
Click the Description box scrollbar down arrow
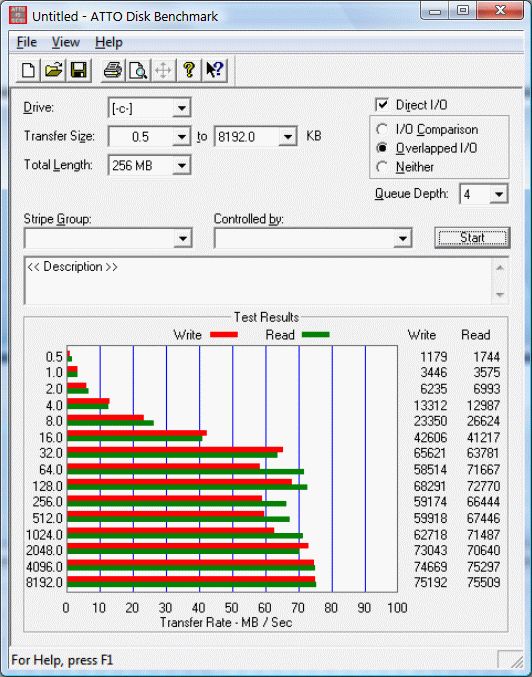click(500, 294)
